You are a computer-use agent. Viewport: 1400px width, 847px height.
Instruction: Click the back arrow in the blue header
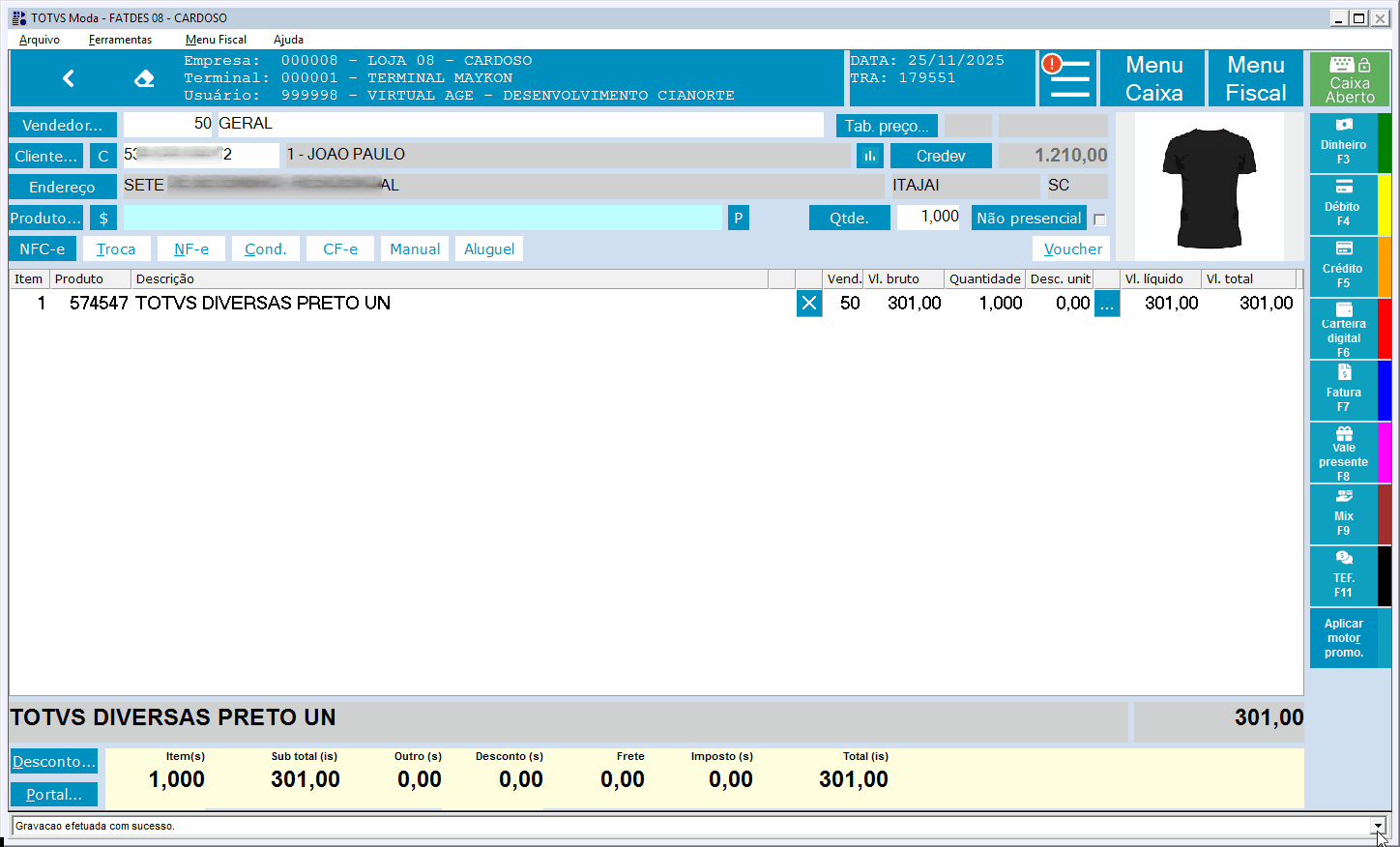[69, 78]
